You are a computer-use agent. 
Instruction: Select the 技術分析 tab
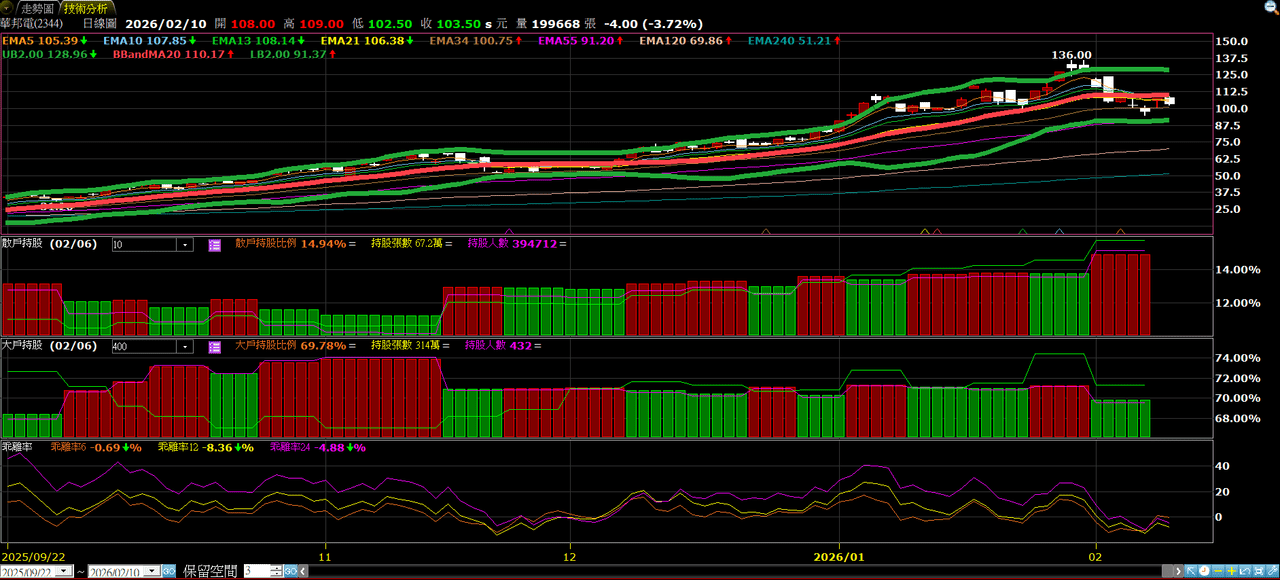[85, 7]
